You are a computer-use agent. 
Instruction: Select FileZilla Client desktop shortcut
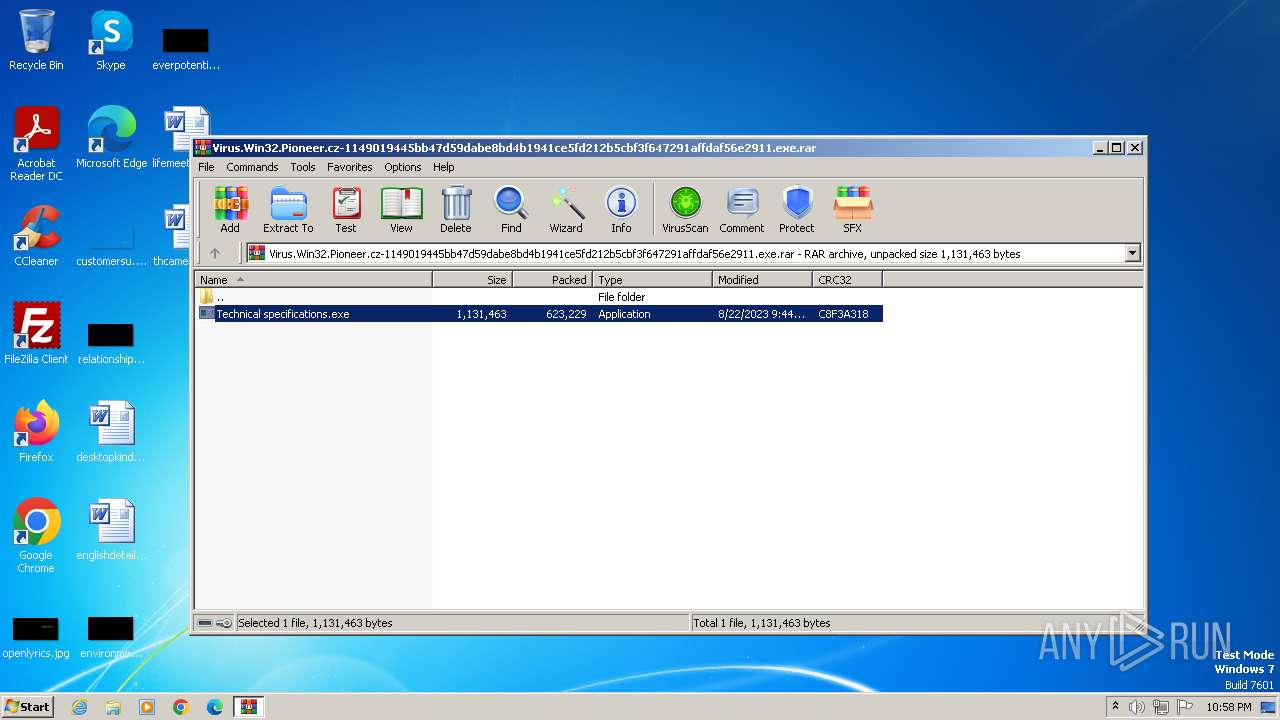(x=36, y=334)
